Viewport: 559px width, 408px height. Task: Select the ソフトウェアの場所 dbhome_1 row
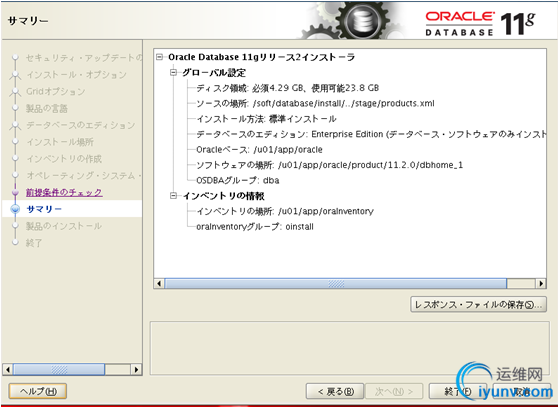329,165
